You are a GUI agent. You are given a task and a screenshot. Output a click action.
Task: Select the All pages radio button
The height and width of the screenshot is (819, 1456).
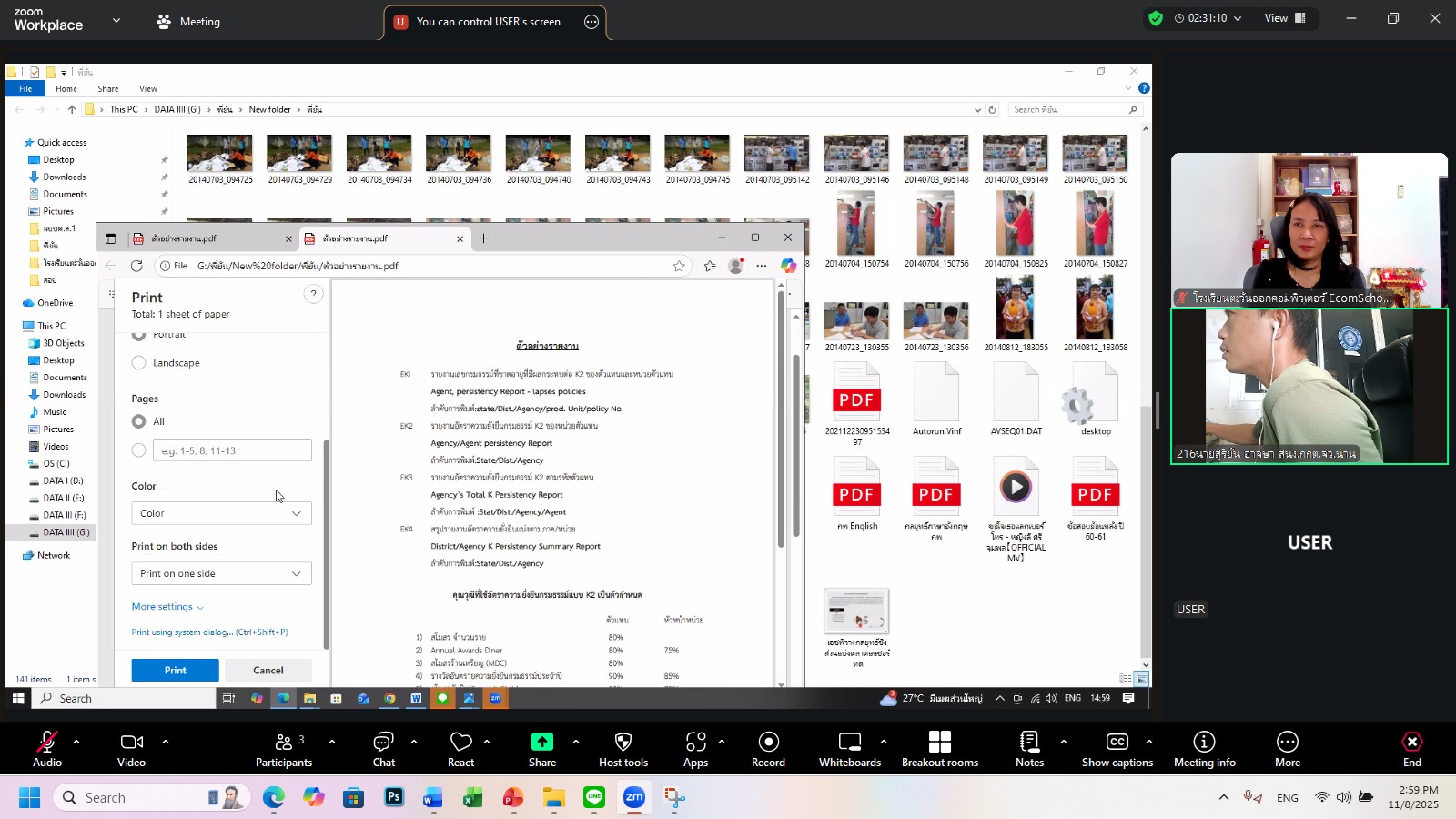coord(139,421)
